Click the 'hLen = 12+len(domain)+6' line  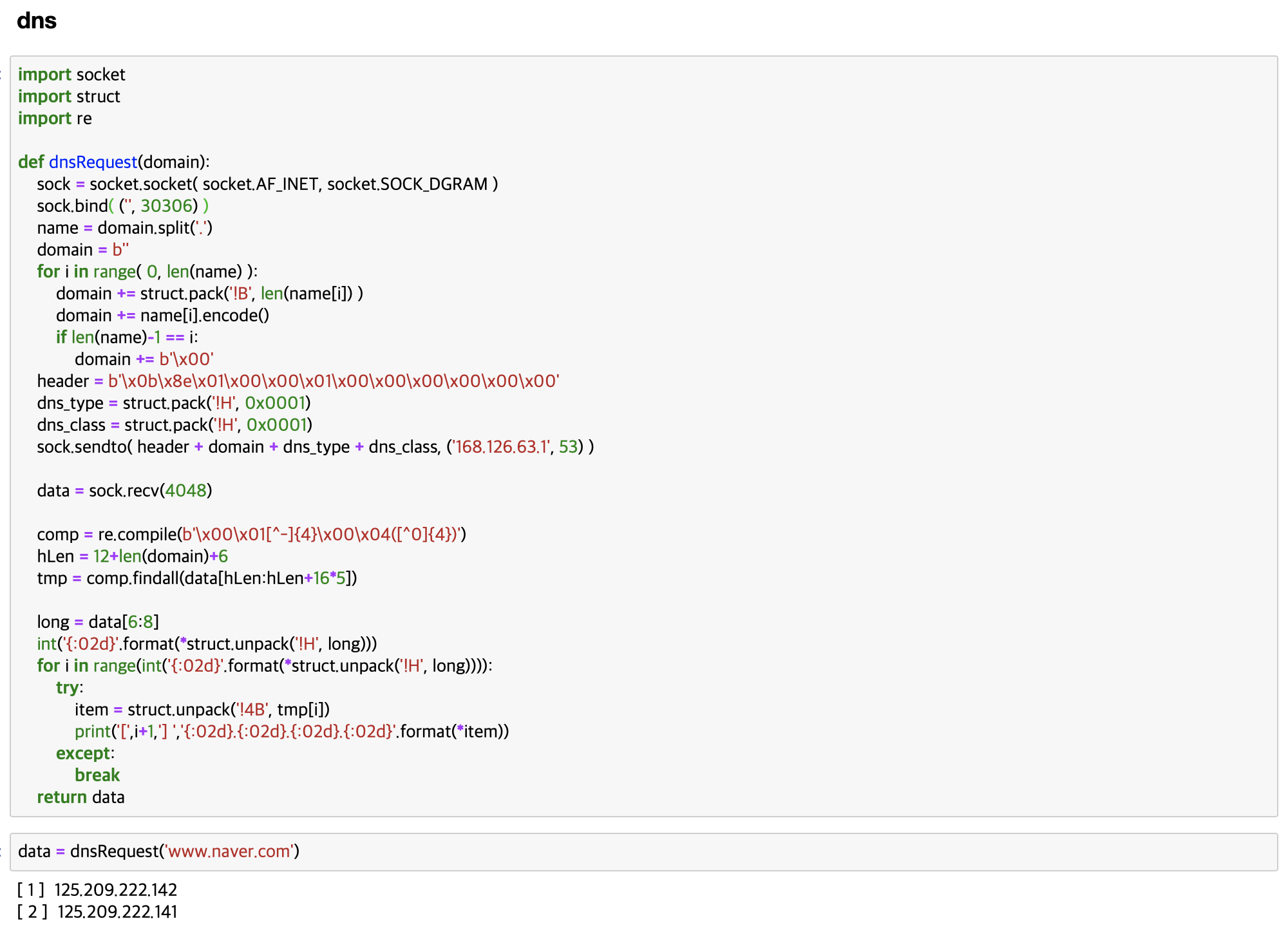pos(132,556)
